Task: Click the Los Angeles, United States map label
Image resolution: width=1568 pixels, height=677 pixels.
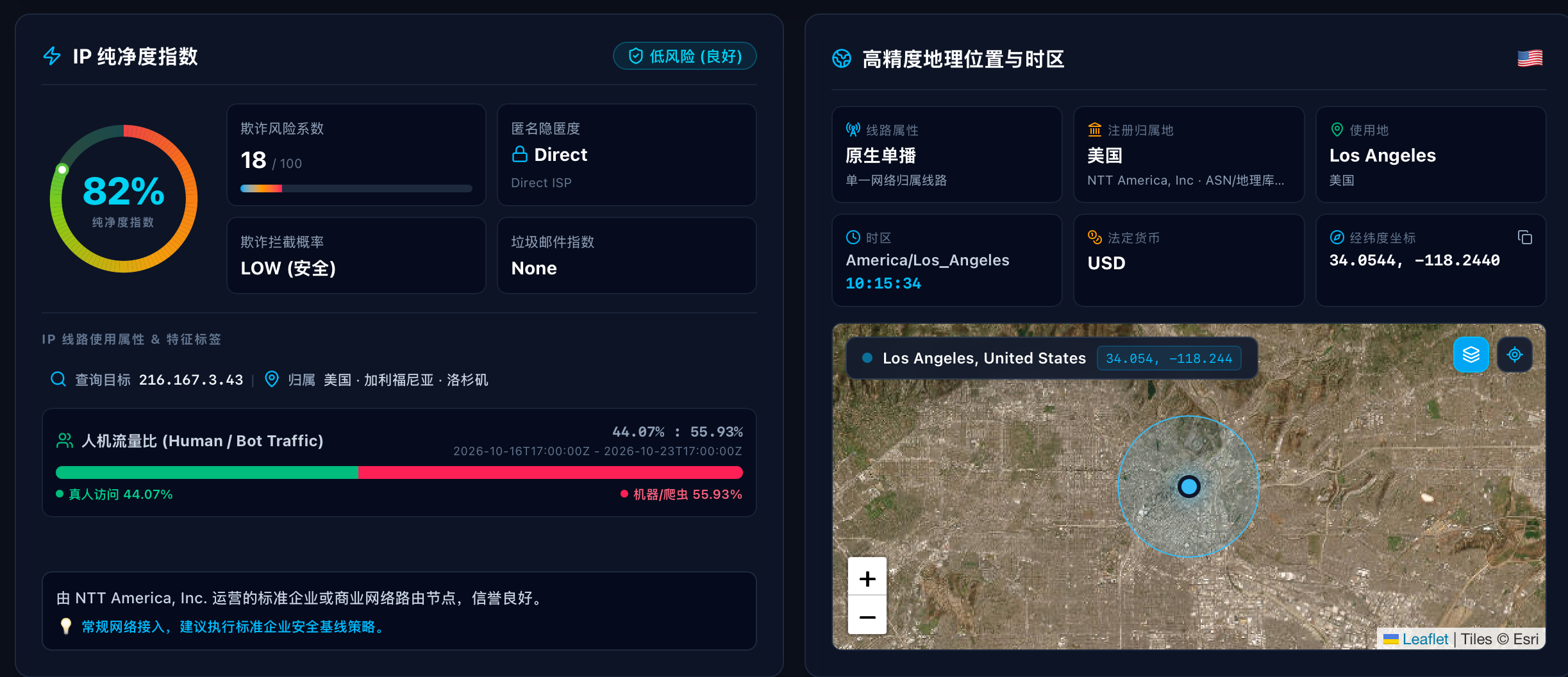Action: click(984, 358)
